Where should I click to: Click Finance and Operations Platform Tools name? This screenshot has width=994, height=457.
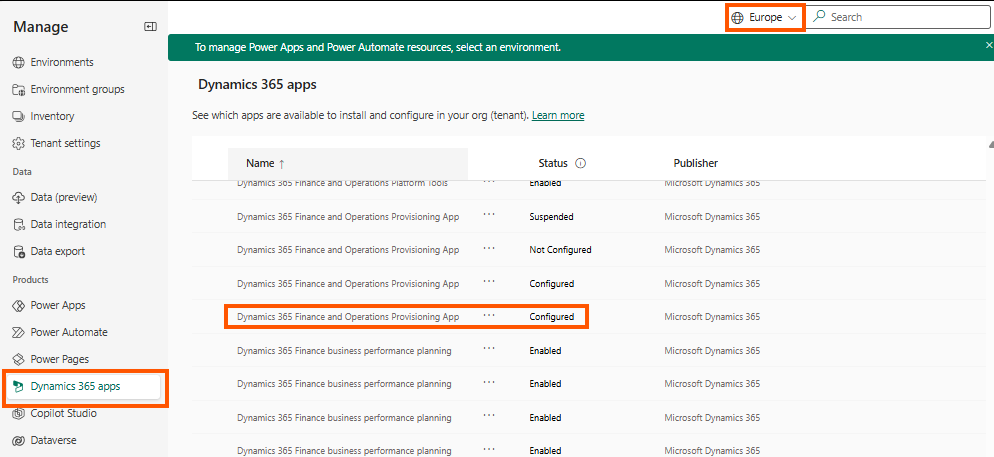(x=342, y=183)
